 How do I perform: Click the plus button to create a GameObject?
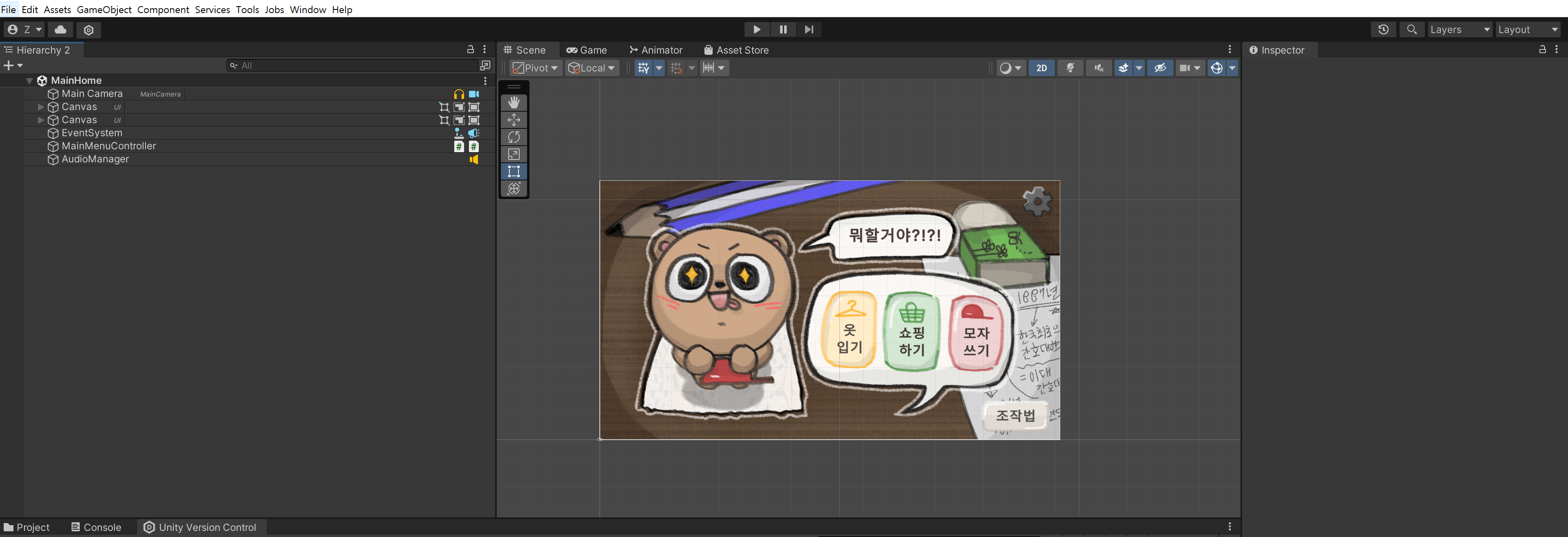(x=9, y=65)
